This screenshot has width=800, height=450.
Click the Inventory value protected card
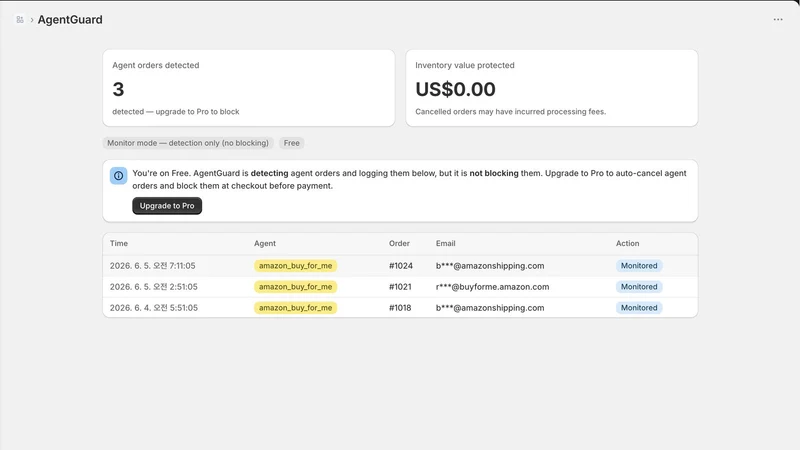[x=552, y=88]
